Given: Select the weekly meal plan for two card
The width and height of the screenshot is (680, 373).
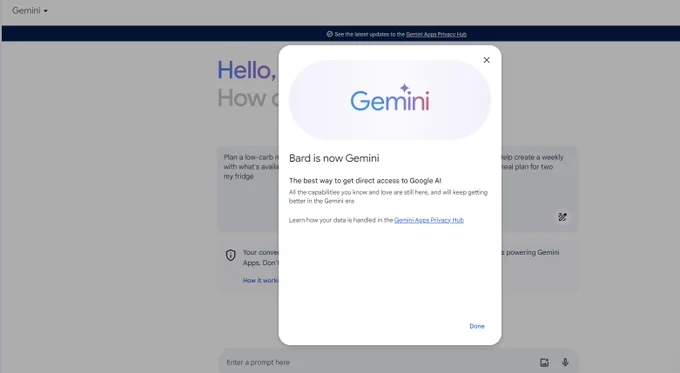Looking at the screenshot, I should coord(539,189).
